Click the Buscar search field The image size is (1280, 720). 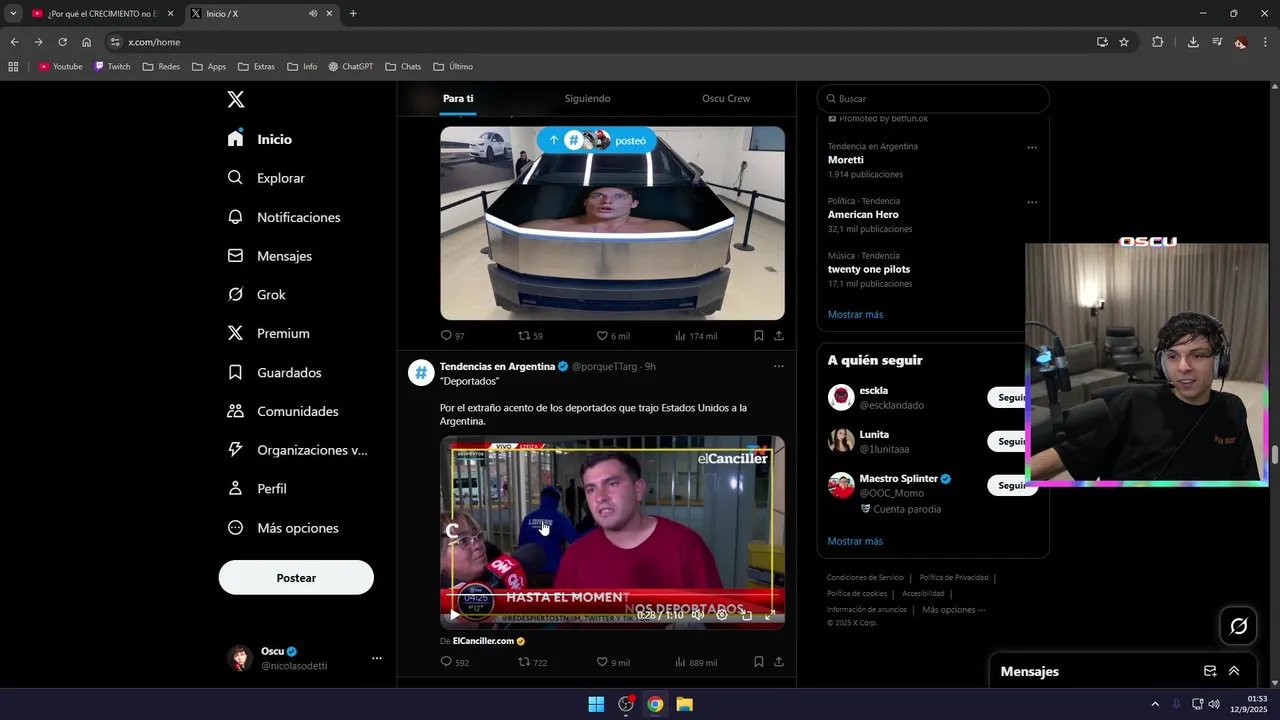point(933,99)
